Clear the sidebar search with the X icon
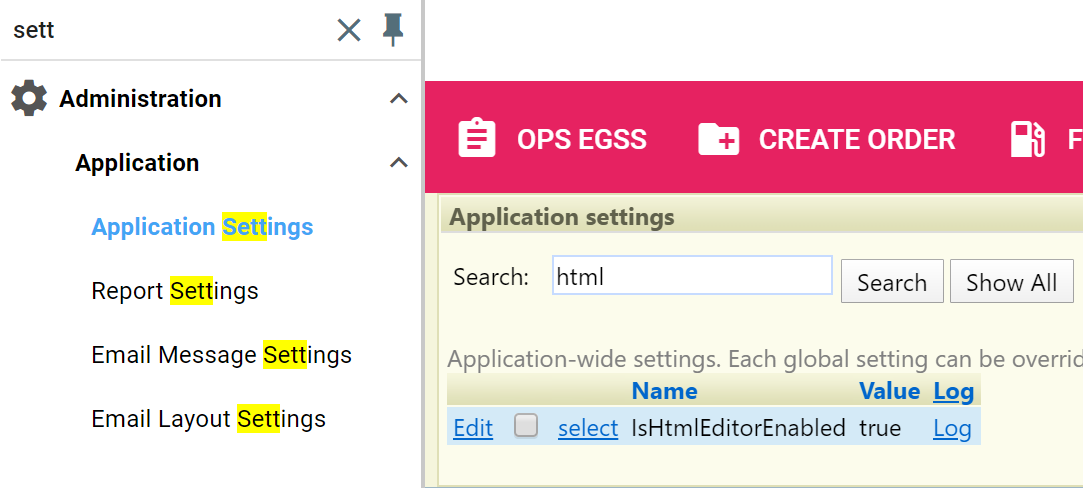 [x=349, y=30]
